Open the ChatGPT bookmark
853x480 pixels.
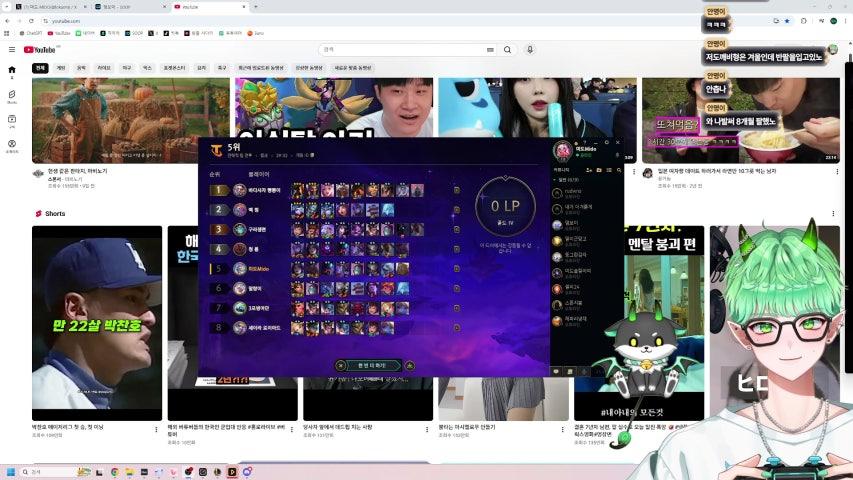click(x=30, y=33)
